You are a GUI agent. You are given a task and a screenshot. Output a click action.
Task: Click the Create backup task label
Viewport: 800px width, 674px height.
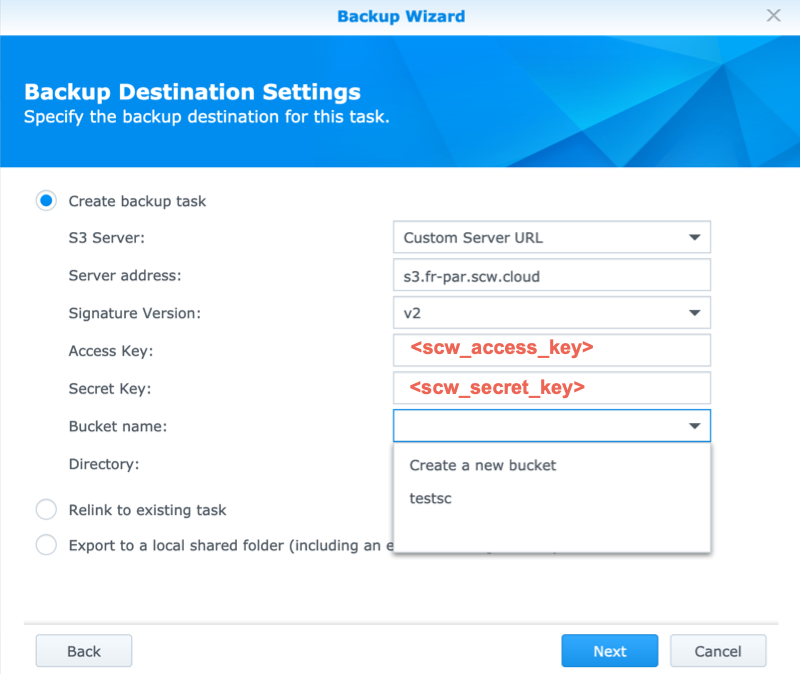click(137, 201)
